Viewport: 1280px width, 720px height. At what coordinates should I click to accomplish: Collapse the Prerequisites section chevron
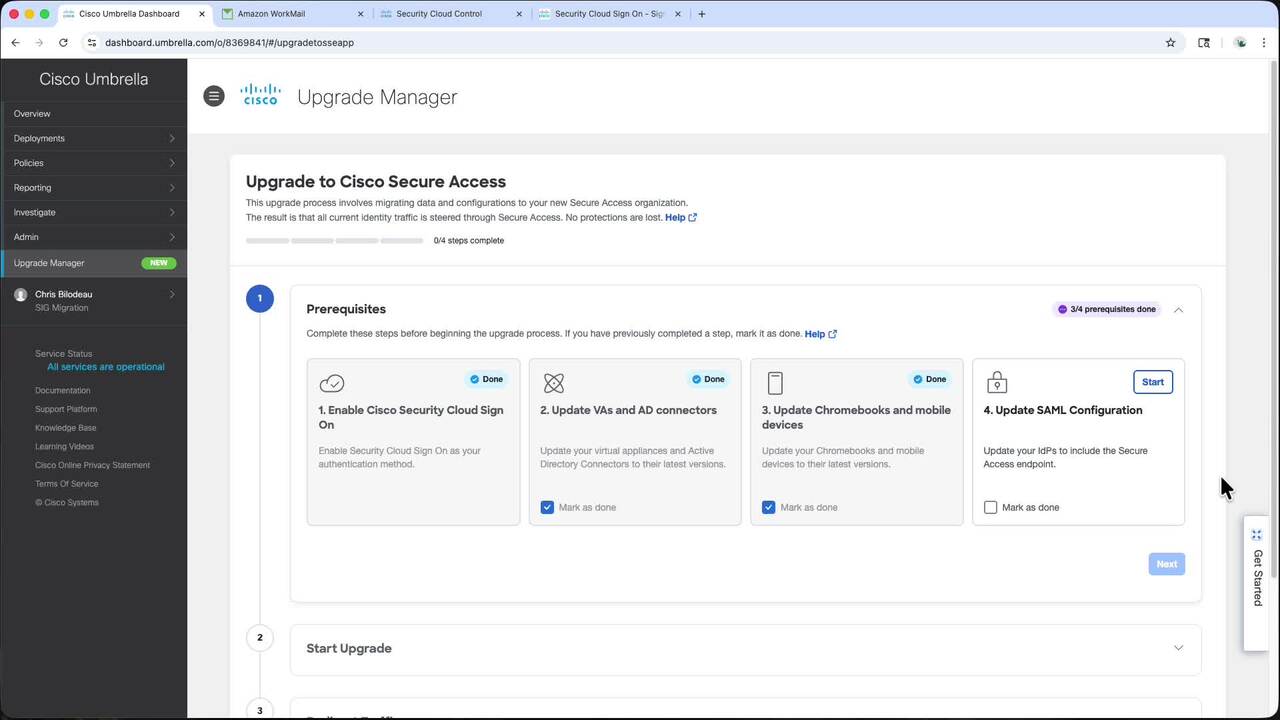pyautogui.click(x=1178, y=310)
